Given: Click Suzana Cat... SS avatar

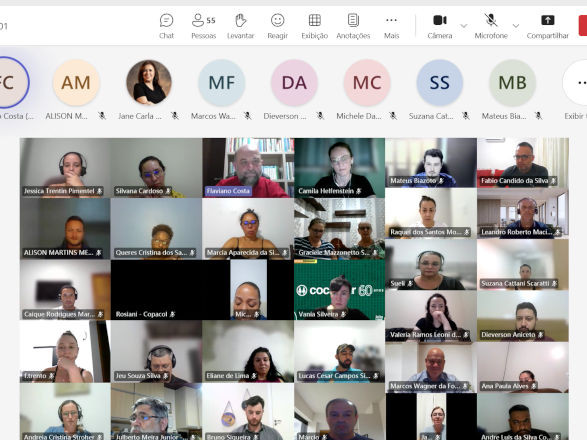Looking at the screenshot, I should (440, 83).
